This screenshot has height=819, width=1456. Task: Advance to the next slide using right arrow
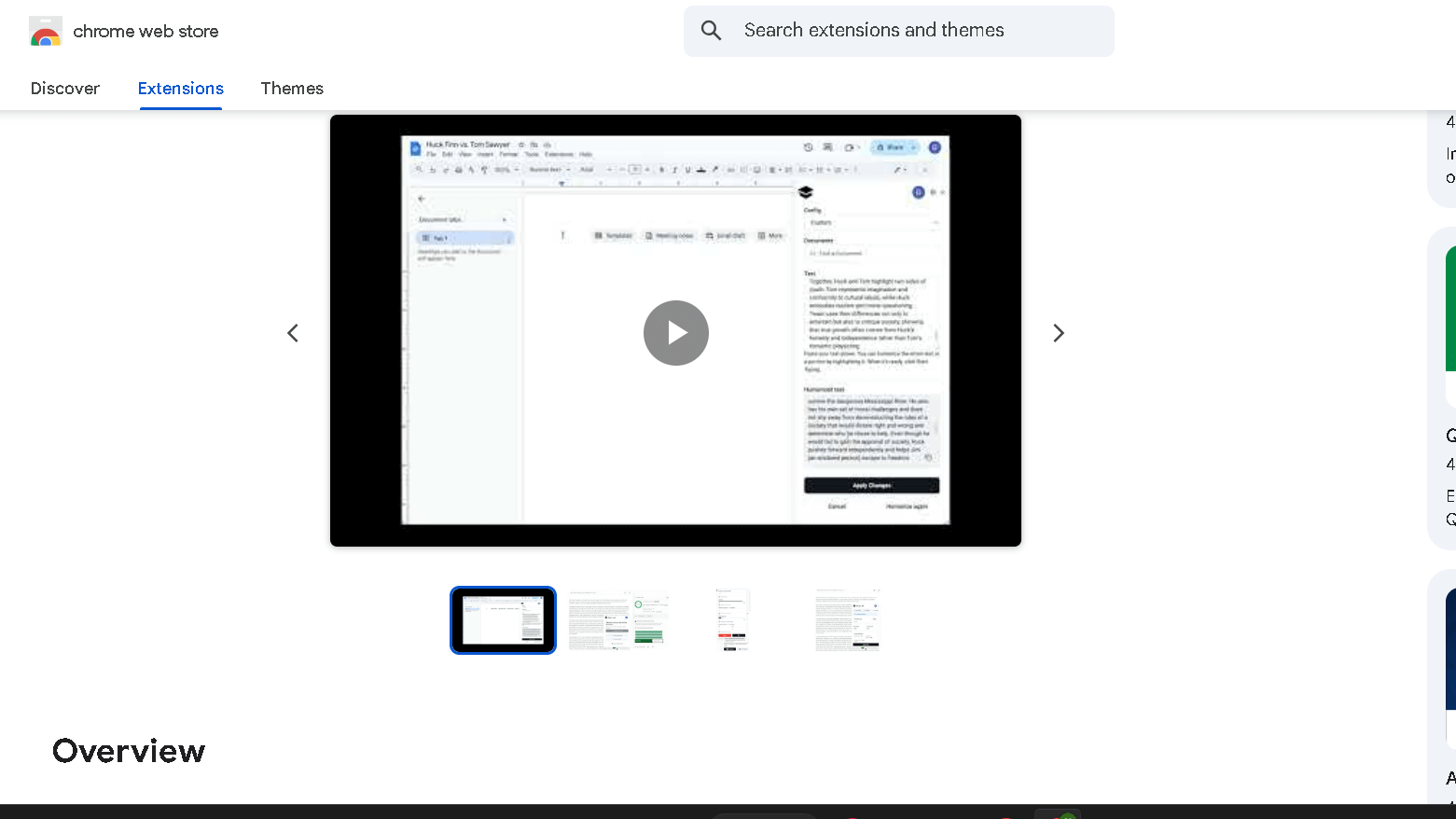[1058, 333]
